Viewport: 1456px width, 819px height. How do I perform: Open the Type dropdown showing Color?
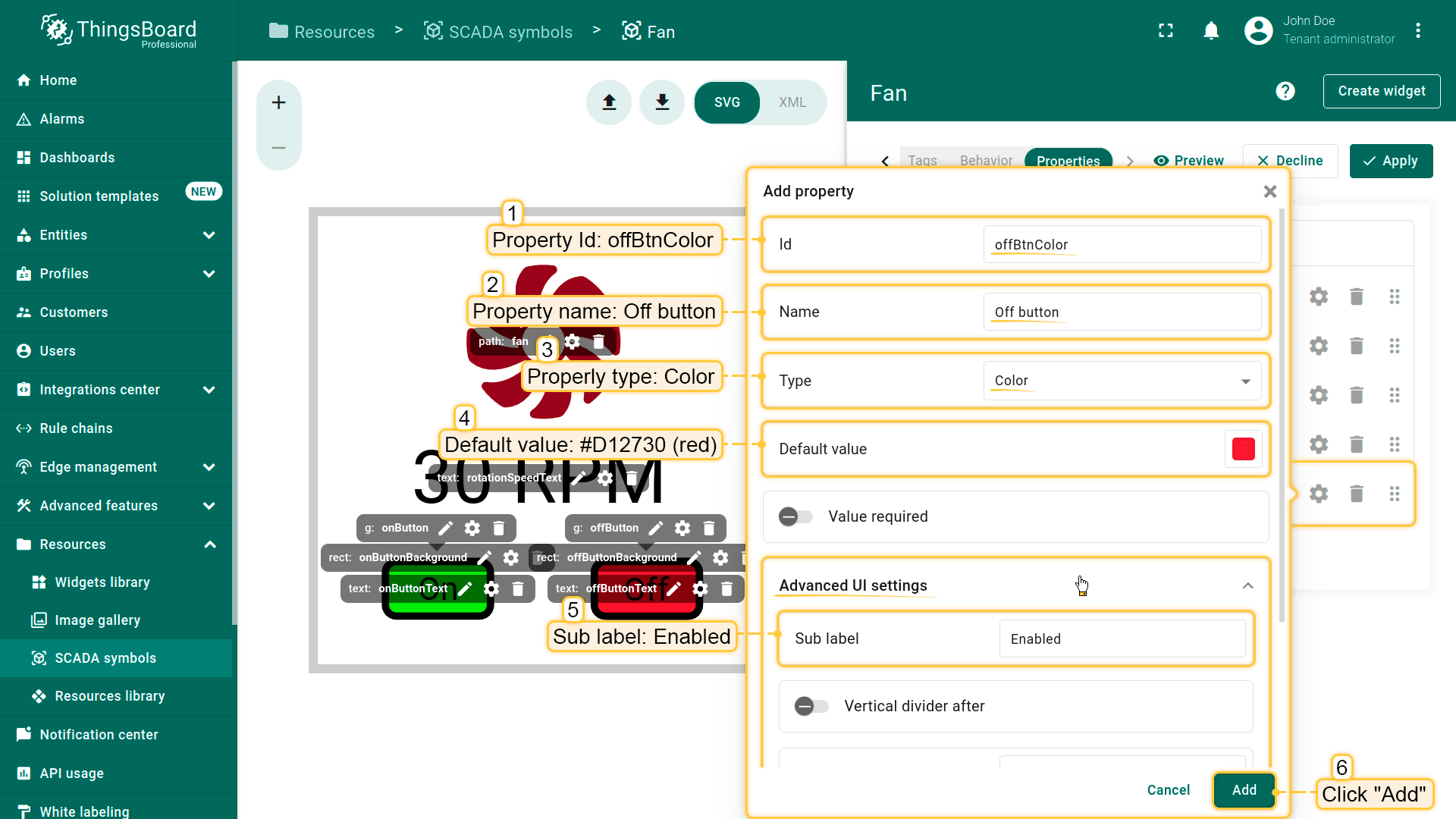1122,381
